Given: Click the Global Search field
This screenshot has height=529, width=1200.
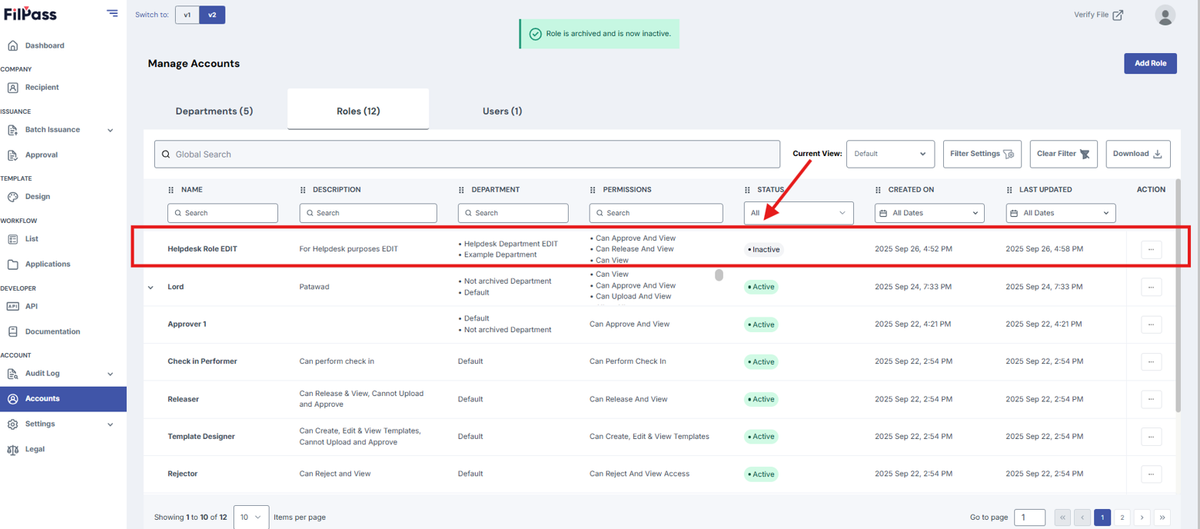Looking at the screenshot, I should (467, 154).
